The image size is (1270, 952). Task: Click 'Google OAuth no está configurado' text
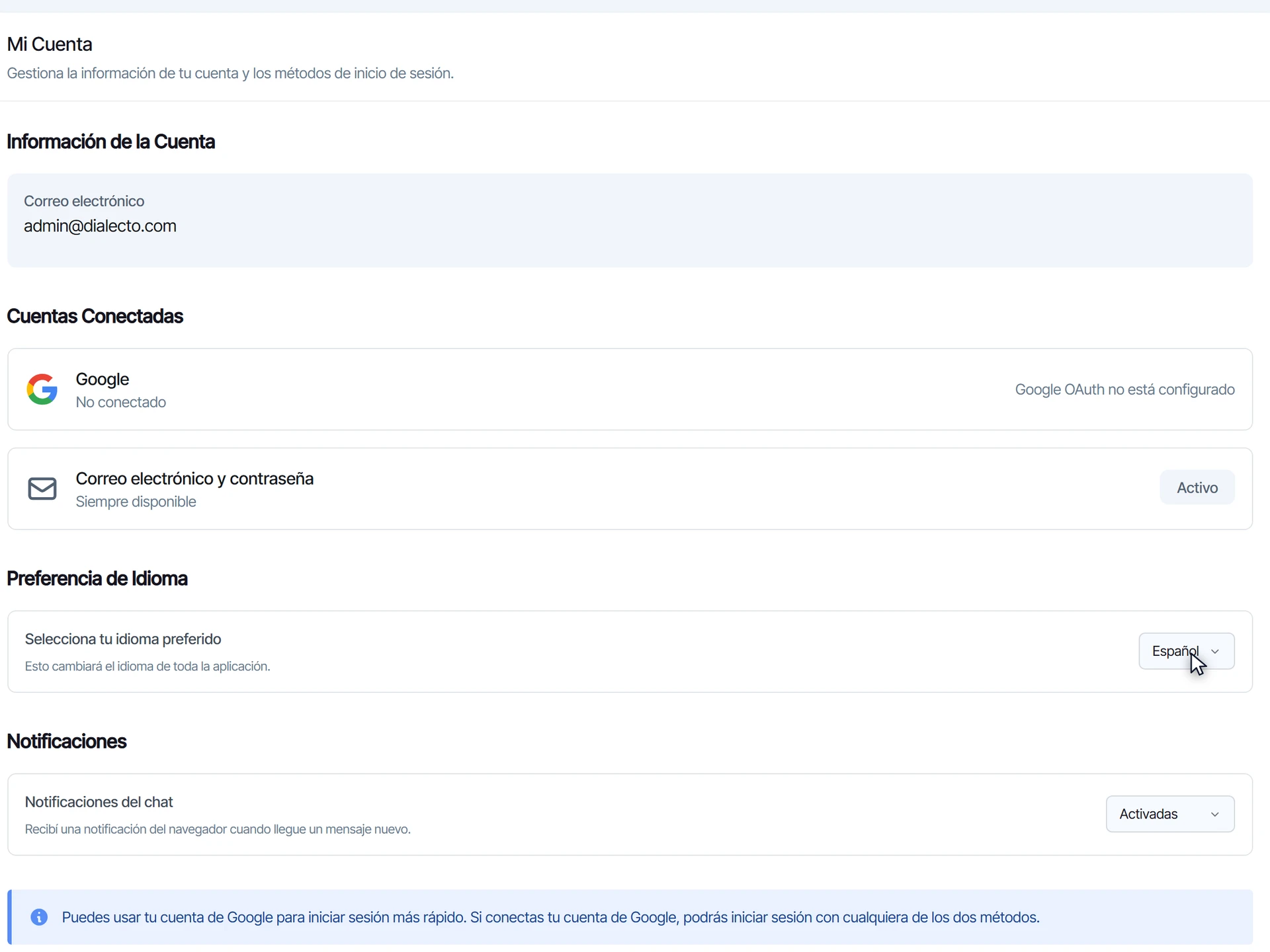pos(1124,389)
